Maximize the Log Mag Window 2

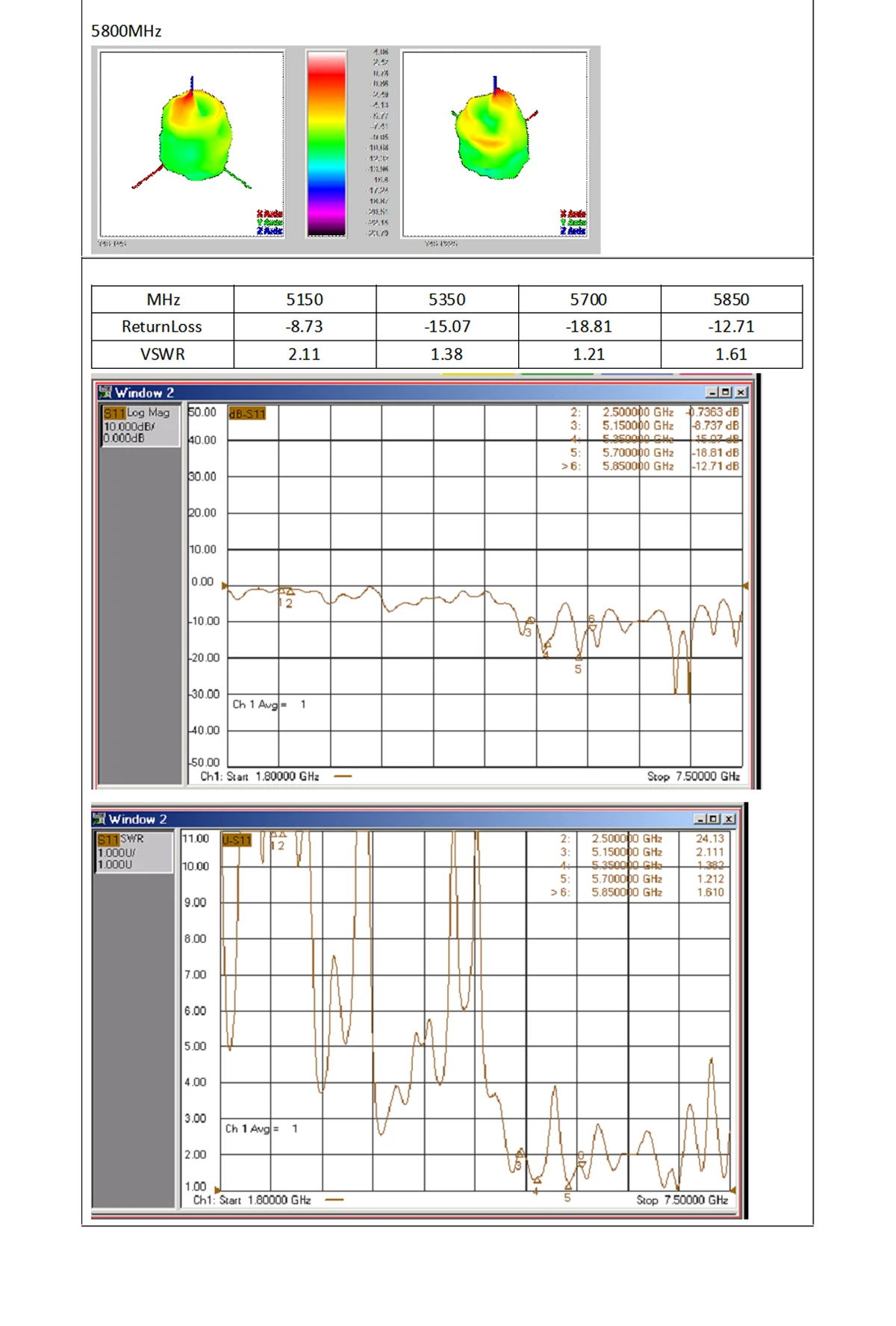726,393
